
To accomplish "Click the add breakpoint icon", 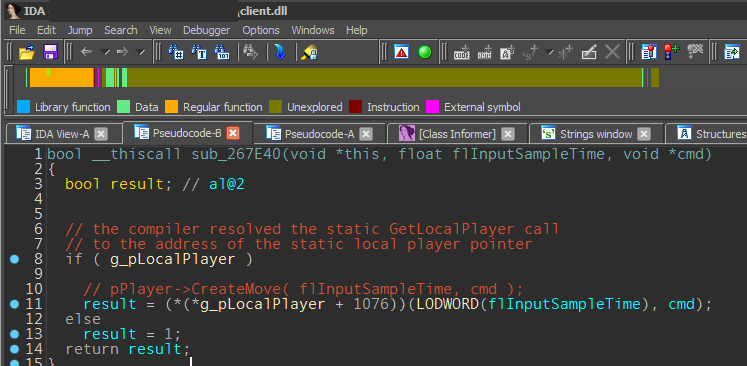I will coord(672,51).
